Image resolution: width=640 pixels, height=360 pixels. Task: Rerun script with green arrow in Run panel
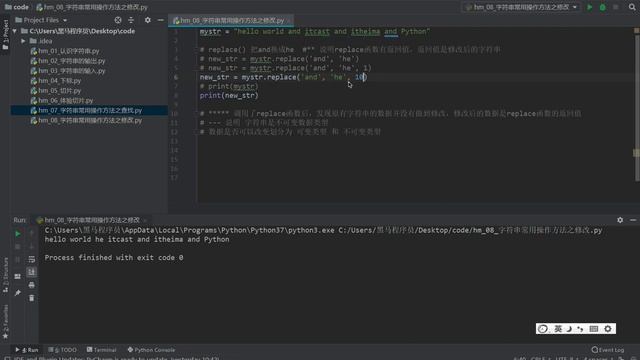click(x=18, y=234)
